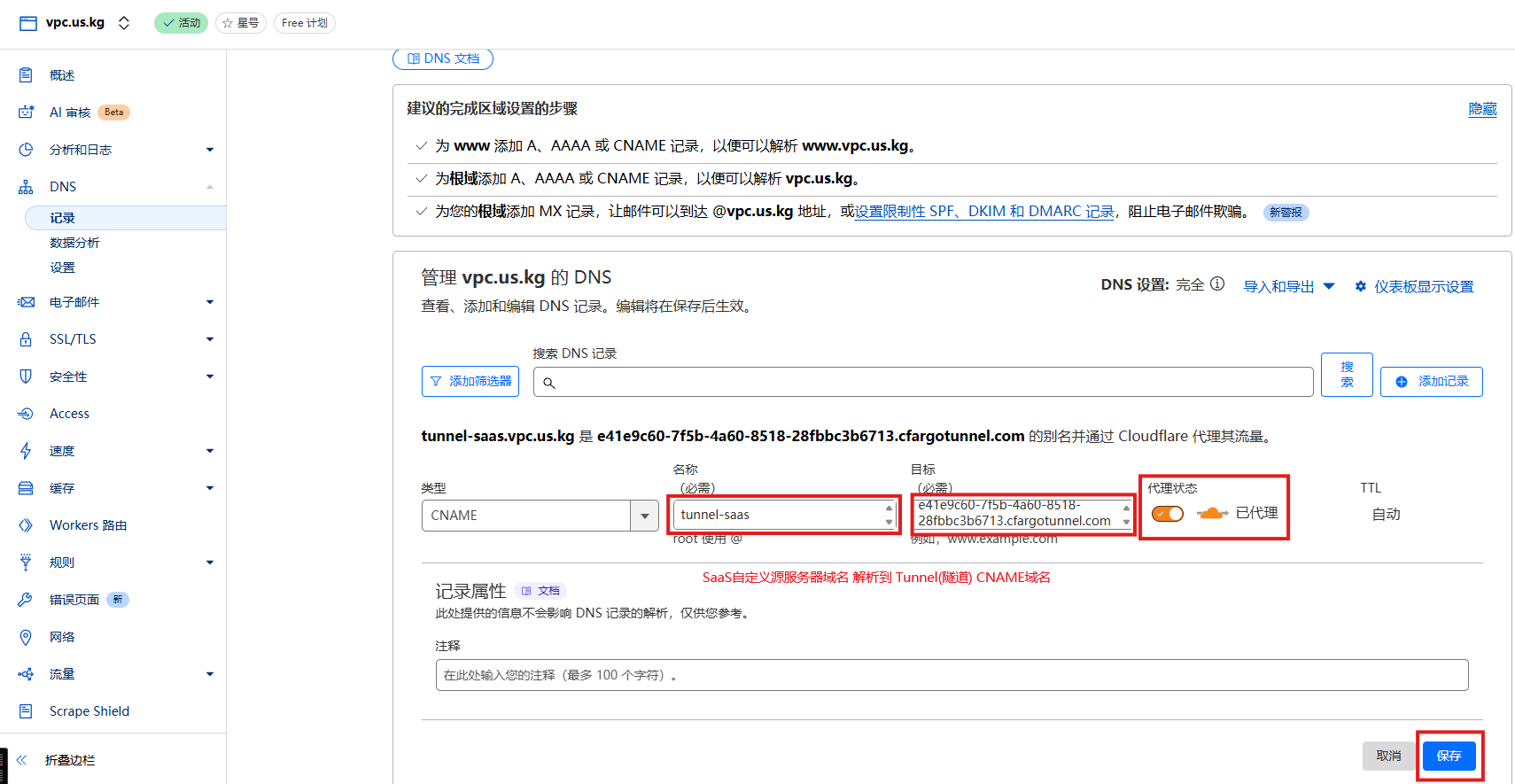The image size is (1515, 784).
Task: Click the AI 审核 robot icon
Action: tap(26, 113)
